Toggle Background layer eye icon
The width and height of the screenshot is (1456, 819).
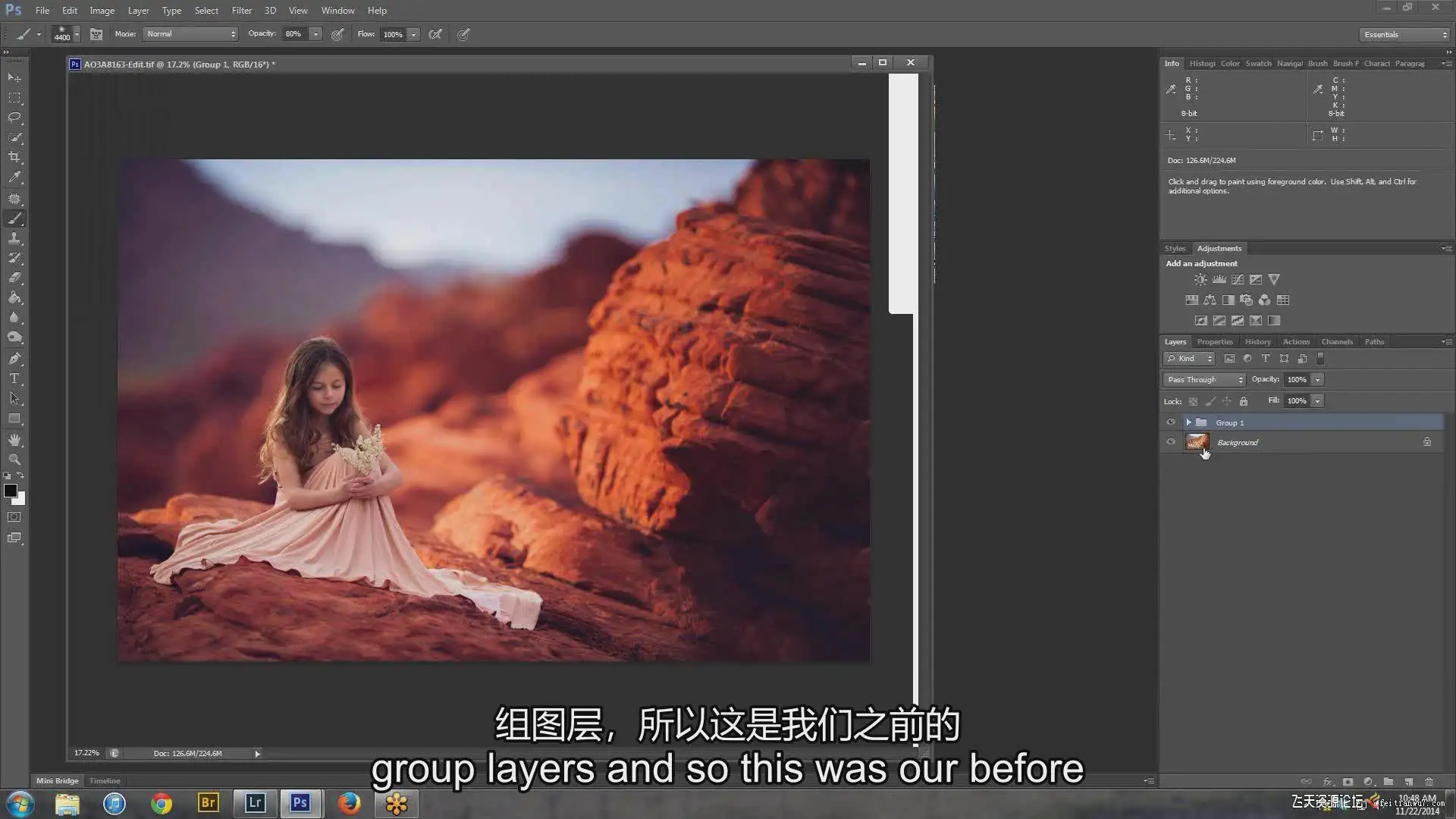click(1171, 442)
